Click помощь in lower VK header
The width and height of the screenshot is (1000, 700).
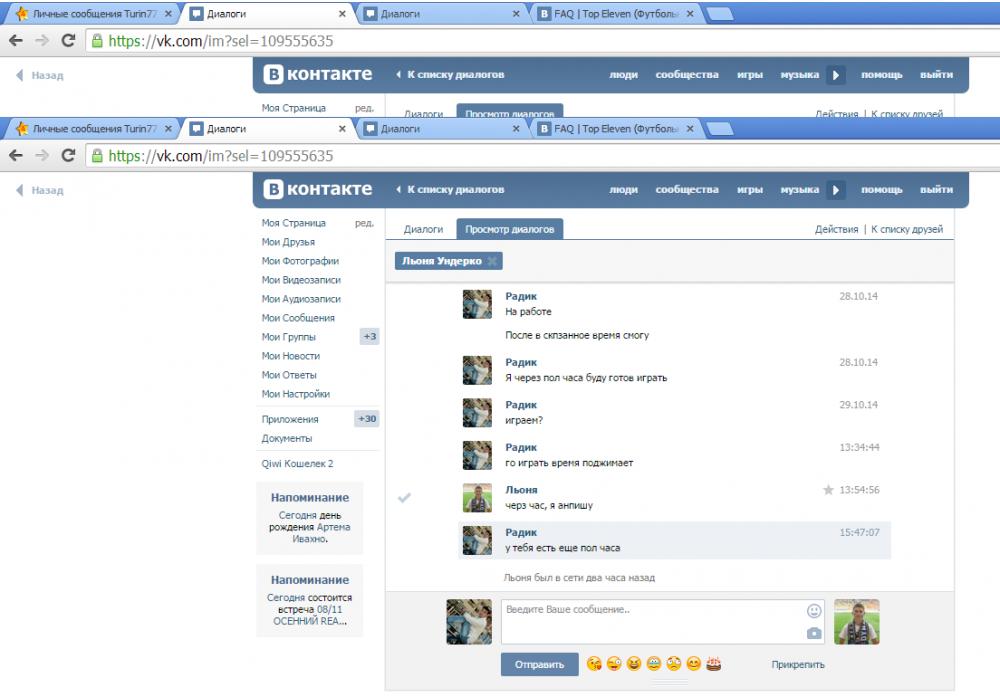[x=881, y=189]
